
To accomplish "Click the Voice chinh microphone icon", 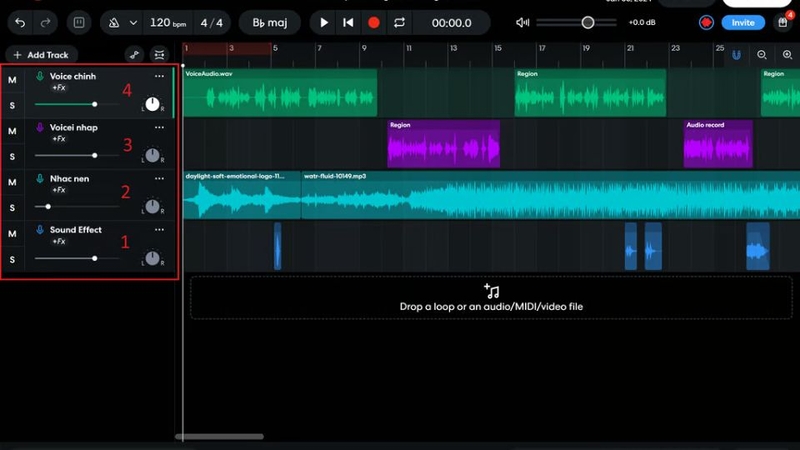I will tap(40, 76).
